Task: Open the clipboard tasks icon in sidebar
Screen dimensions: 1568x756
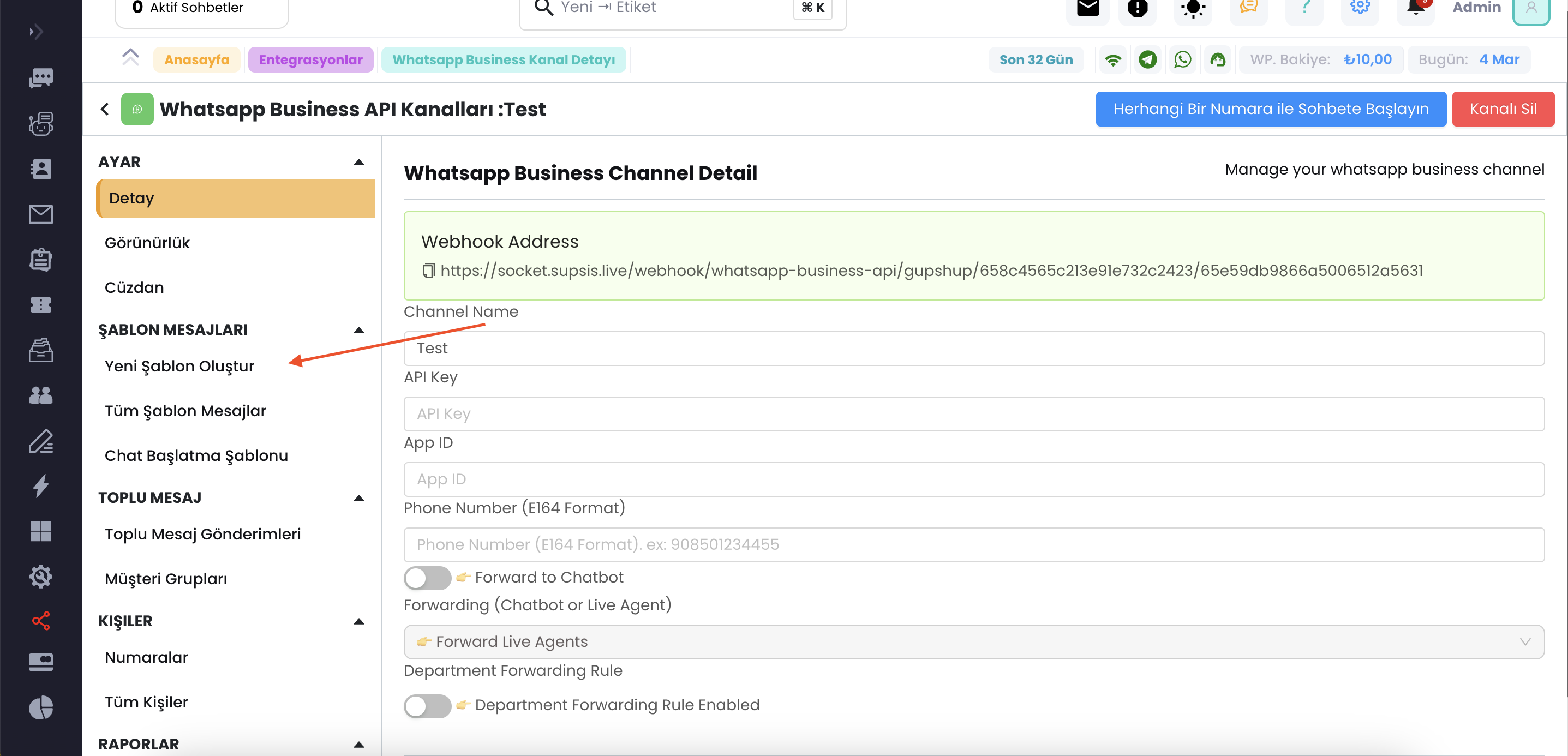Action: point(41,260)
